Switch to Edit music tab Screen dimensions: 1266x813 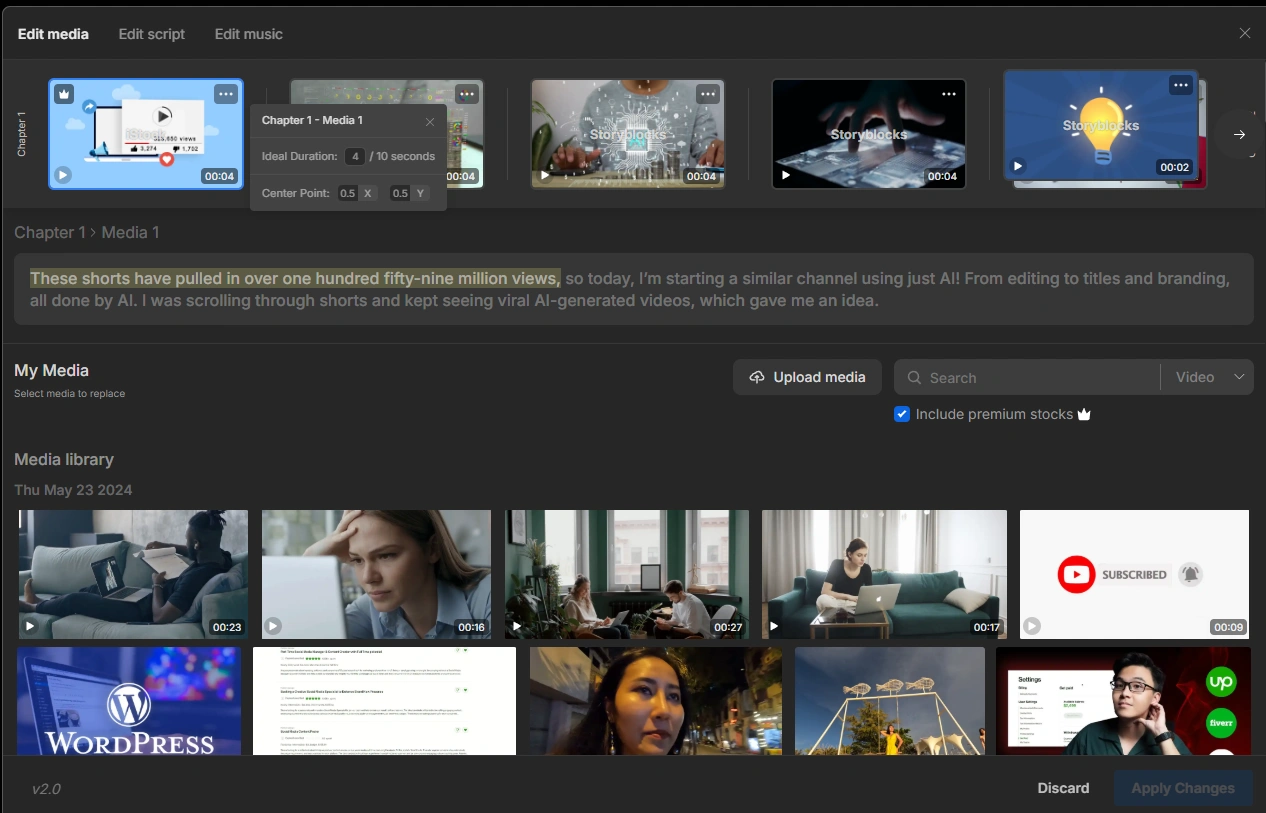(249, 34)
